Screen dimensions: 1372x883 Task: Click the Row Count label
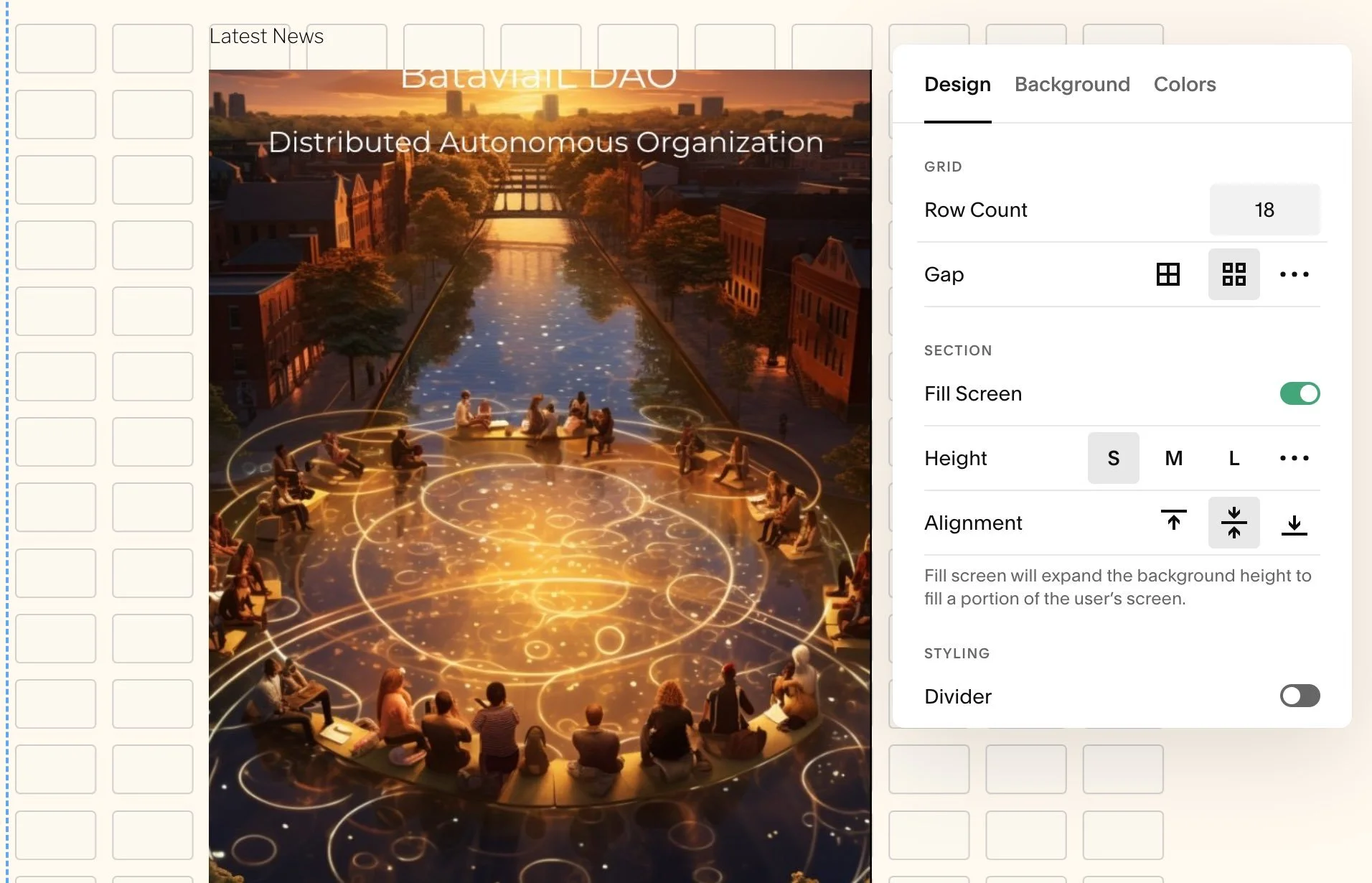pyautogui.click(x=975, y=210)
